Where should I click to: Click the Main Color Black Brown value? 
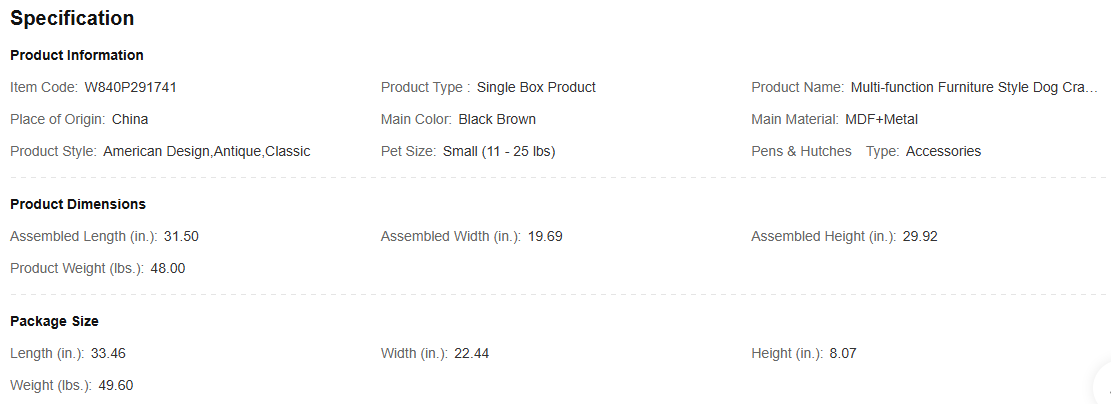point(497,119)
